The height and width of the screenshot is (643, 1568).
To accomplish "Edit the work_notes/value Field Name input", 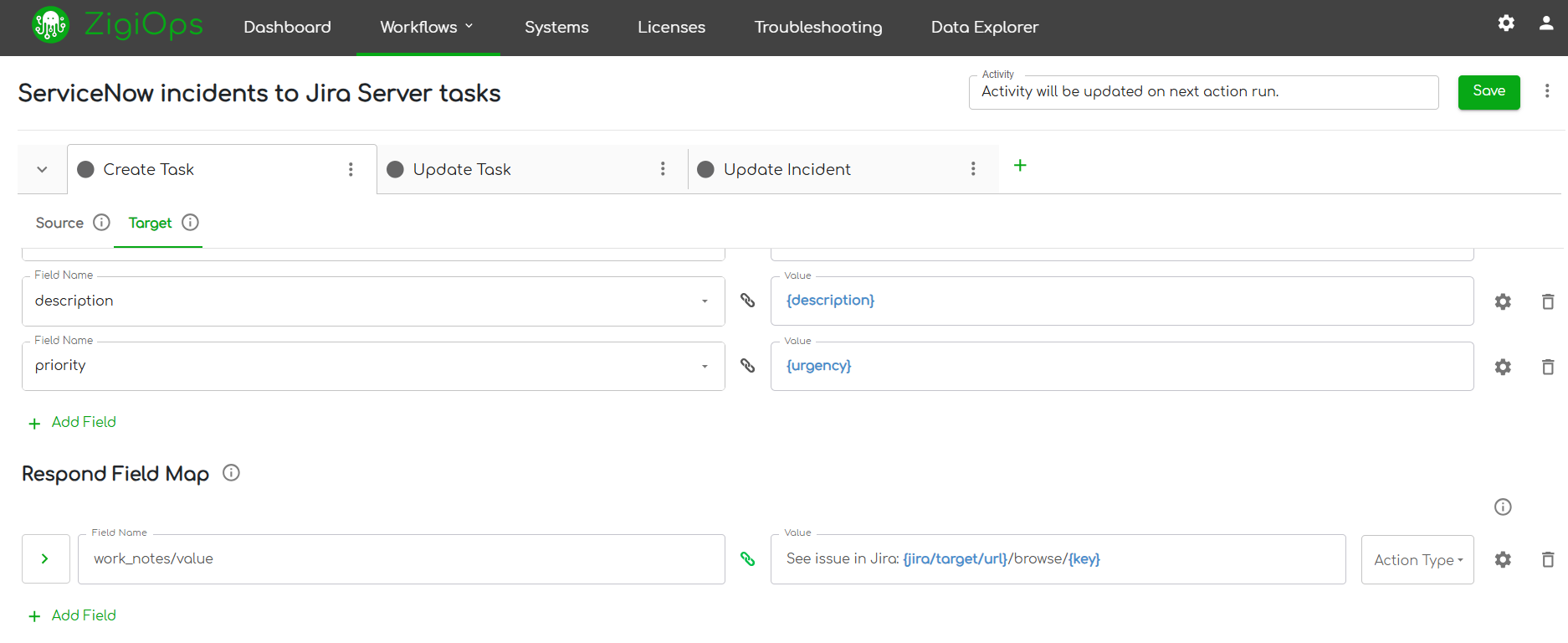I will 402,559.
